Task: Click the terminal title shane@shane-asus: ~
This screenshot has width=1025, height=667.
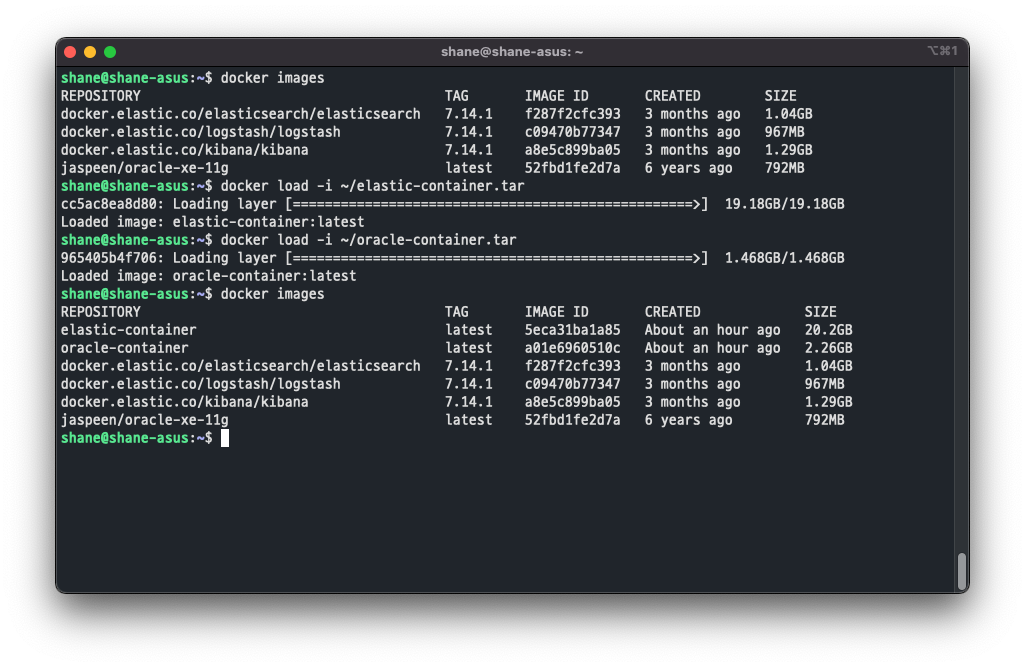Action: [512, 52]
